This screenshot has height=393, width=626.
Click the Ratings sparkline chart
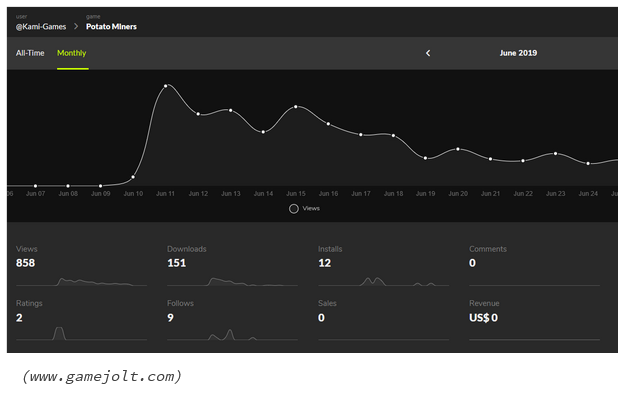coord(81,333)
